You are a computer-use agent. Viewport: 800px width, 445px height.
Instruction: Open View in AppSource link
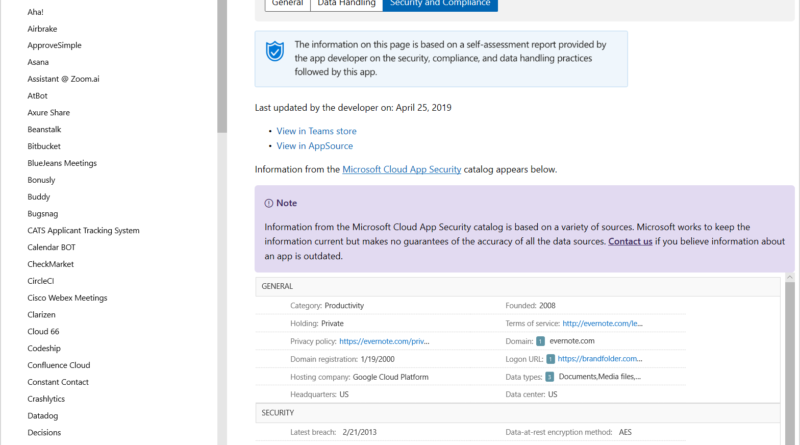[314, 146]
